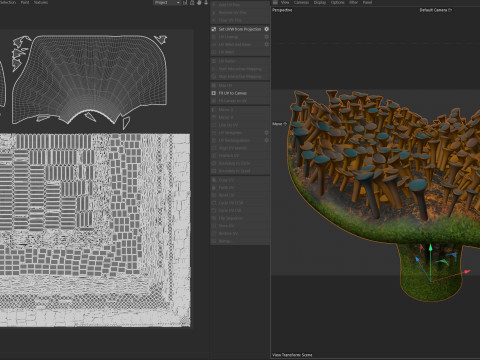Open the Project dropdown
This screenshot has width=480, height=360.
pos(167,3)
